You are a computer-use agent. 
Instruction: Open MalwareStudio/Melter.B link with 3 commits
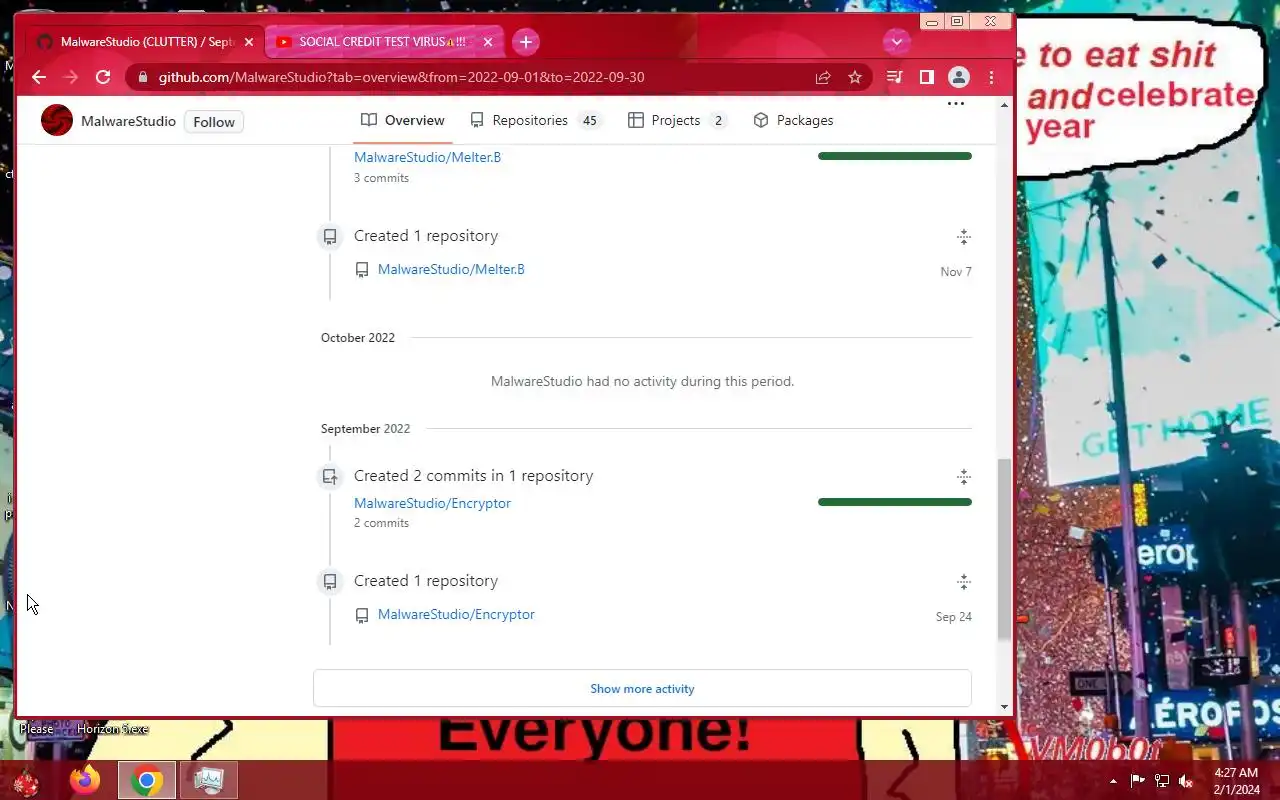coord(427,157)
